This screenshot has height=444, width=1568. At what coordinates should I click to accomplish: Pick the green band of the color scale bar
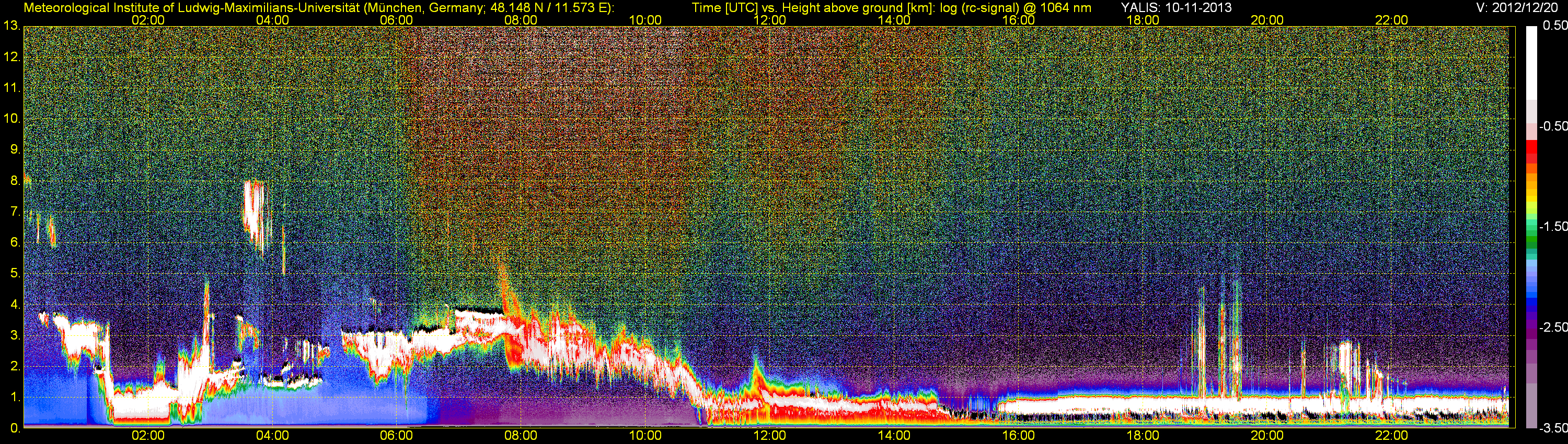click(x=1531, y=243)
